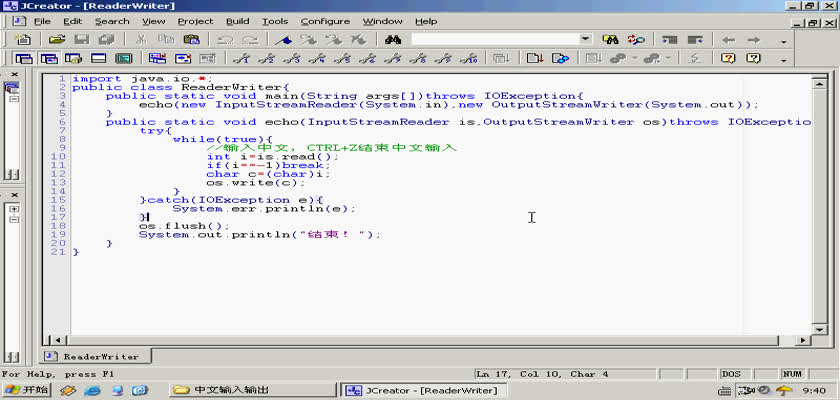Viewport: 840px width, 400px height.
Task: Close the lower left panel
Action: 14,195
